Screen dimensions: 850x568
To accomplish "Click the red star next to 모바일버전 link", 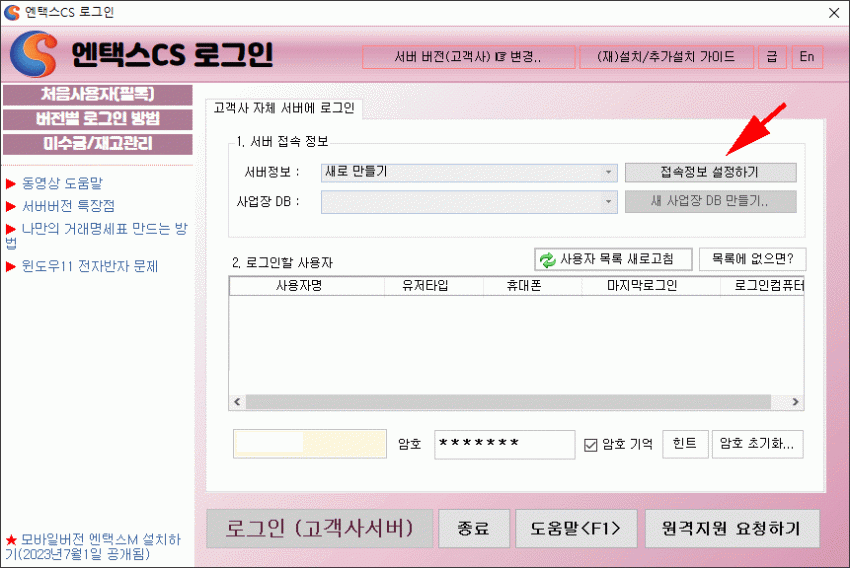I will (x=11, y=540).
